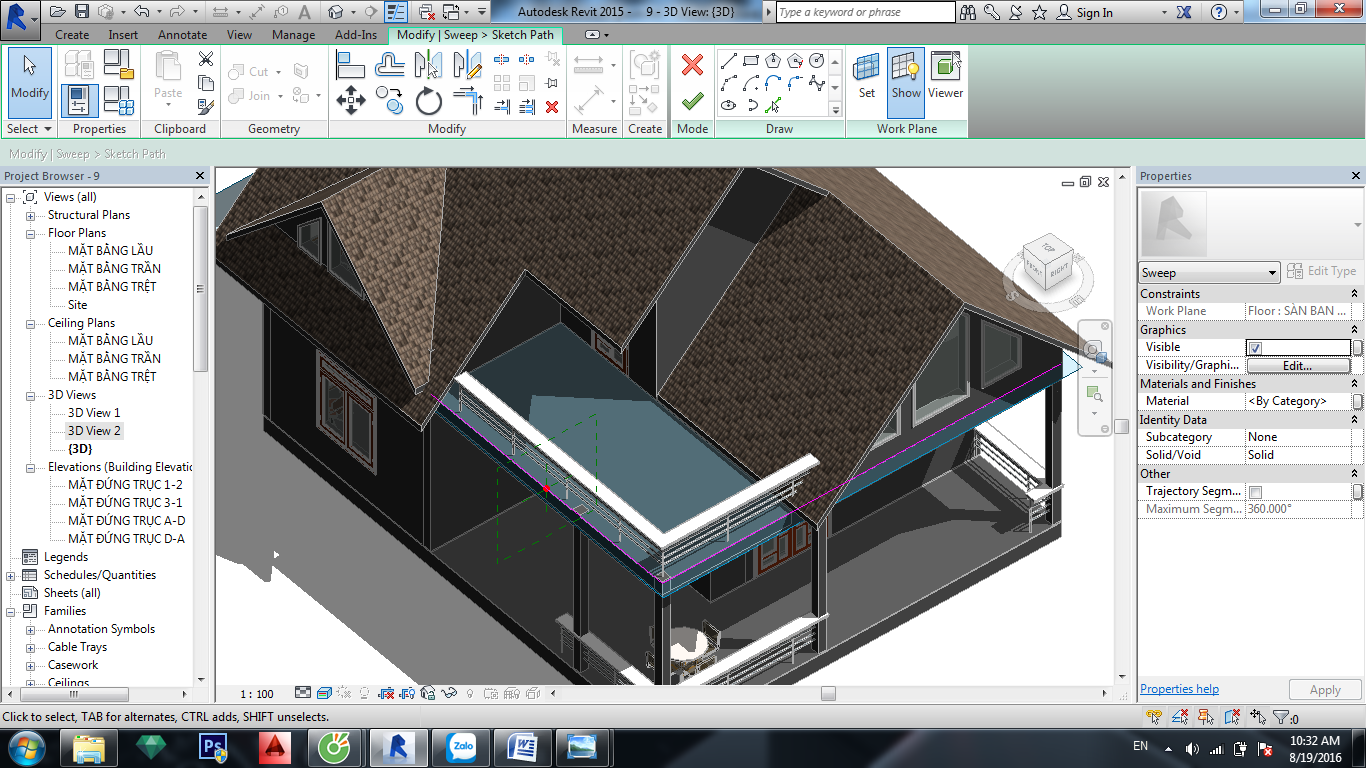Select the Rotate tool

(x=428, y=100)
